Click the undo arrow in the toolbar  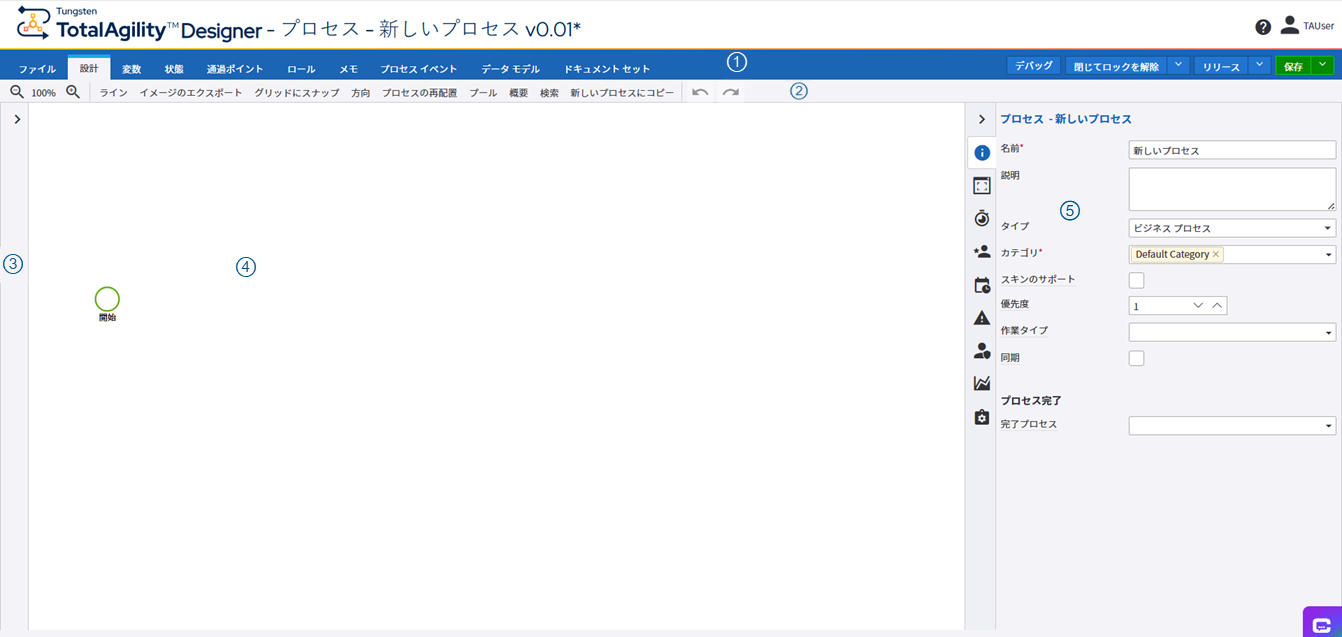pyautogui.click(x=700, y=91)
